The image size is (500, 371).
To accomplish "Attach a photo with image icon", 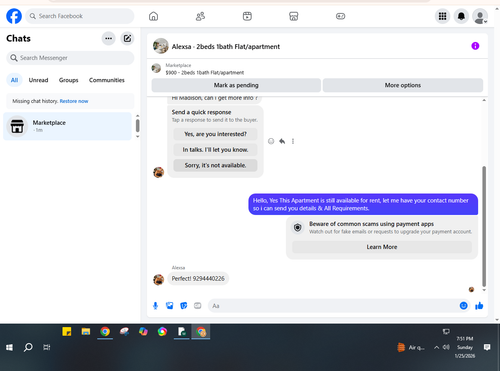I will [x=170, y=306].
